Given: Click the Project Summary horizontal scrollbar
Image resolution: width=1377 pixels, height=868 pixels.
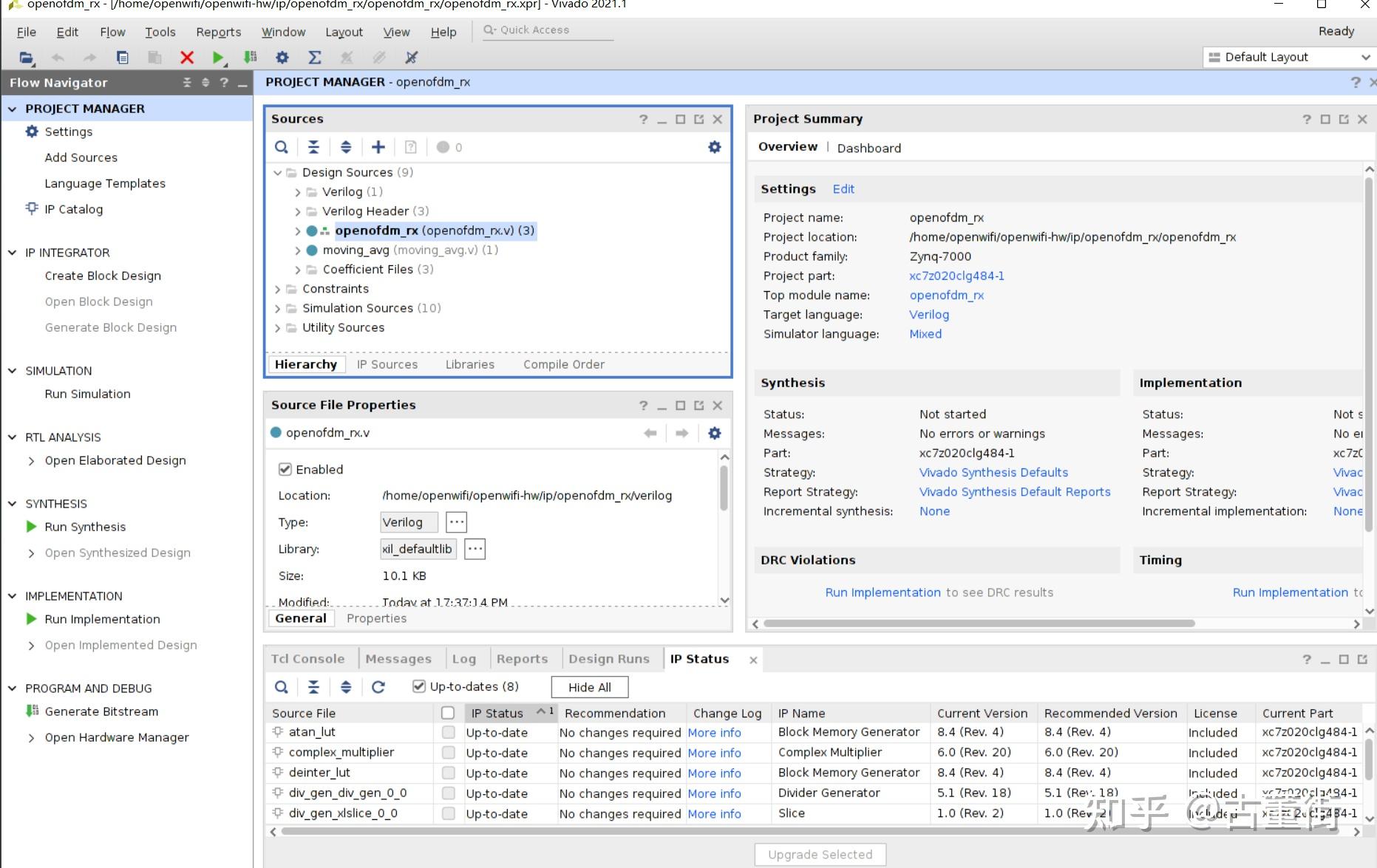Looking at the screenshot, I should (x=979, y=623).
